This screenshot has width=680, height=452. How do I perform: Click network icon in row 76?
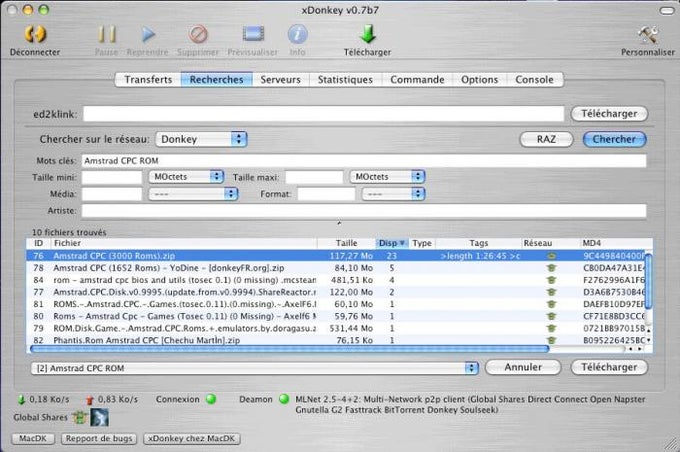(x=552, y=256)
